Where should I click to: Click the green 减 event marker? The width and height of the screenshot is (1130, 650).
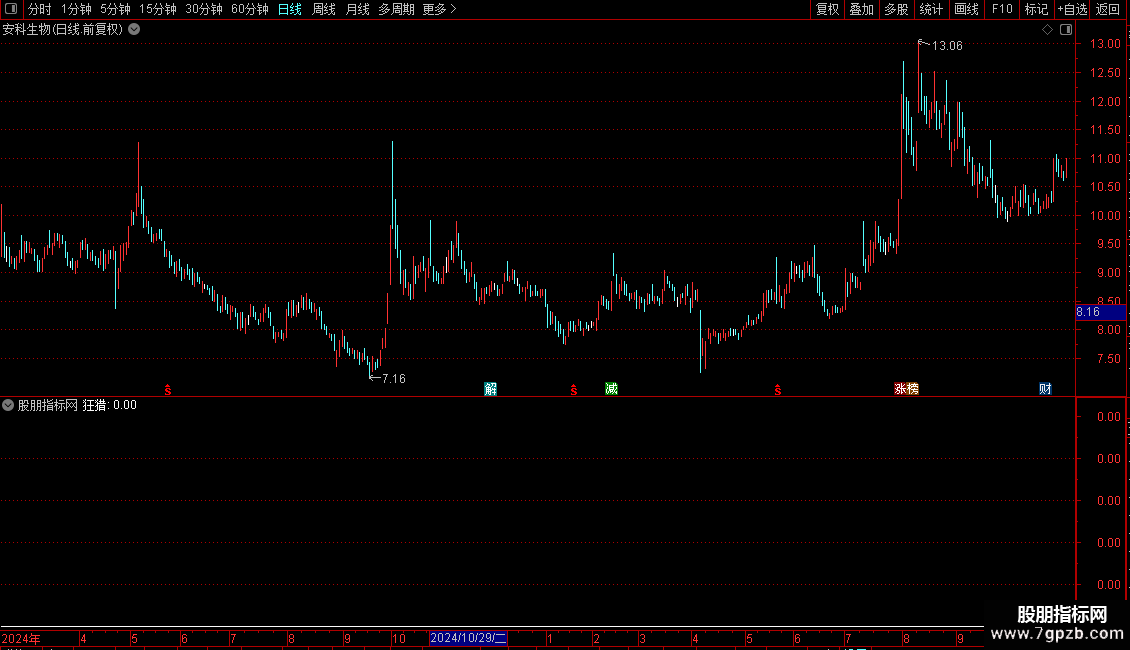pos(611,389)
